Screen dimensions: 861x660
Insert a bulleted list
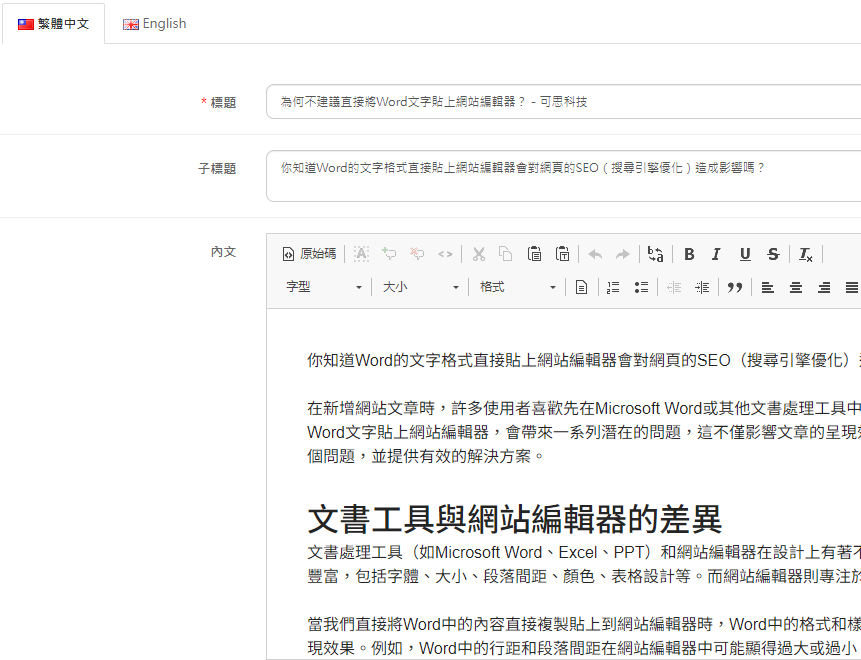coord(641,287)
